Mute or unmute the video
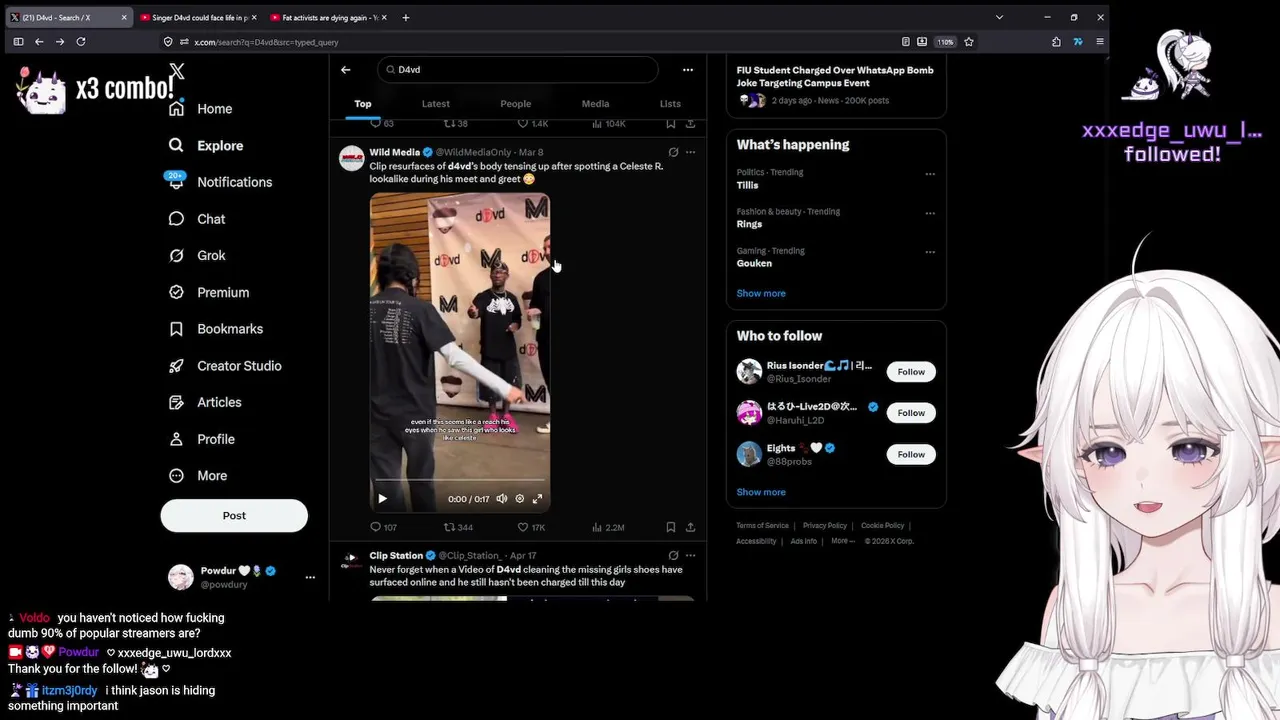The width and height of the screenshot is (1280, 720). click(x=502, y=498)
